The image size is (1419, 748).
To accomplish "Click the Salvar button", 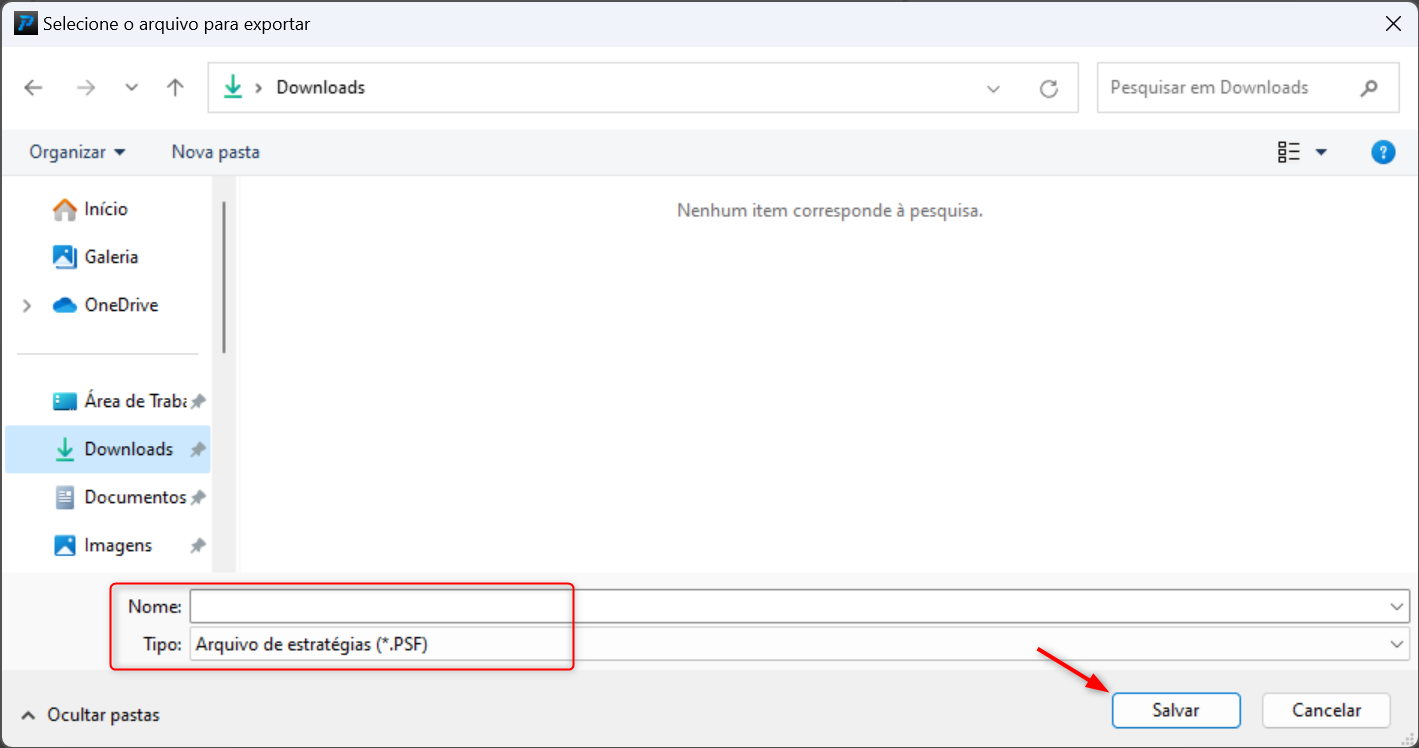I will (x=1176, y=710).
